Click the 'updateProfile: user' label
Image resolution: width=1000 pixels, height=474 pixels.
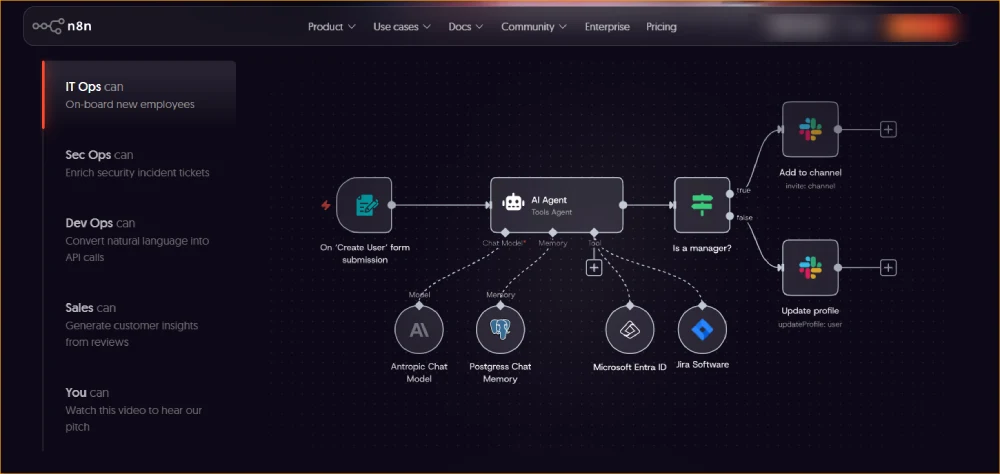tap(810, 325)
